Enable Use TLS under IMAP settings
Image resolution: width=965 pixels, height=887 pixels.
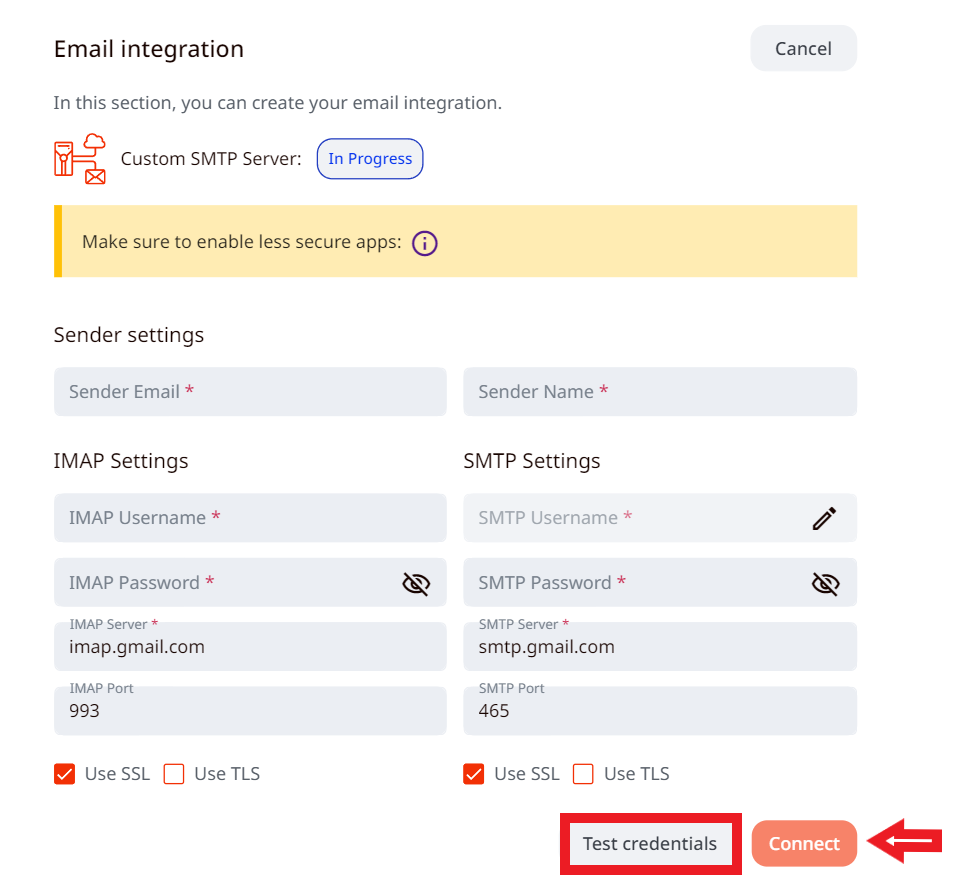(x=174, y=774)
